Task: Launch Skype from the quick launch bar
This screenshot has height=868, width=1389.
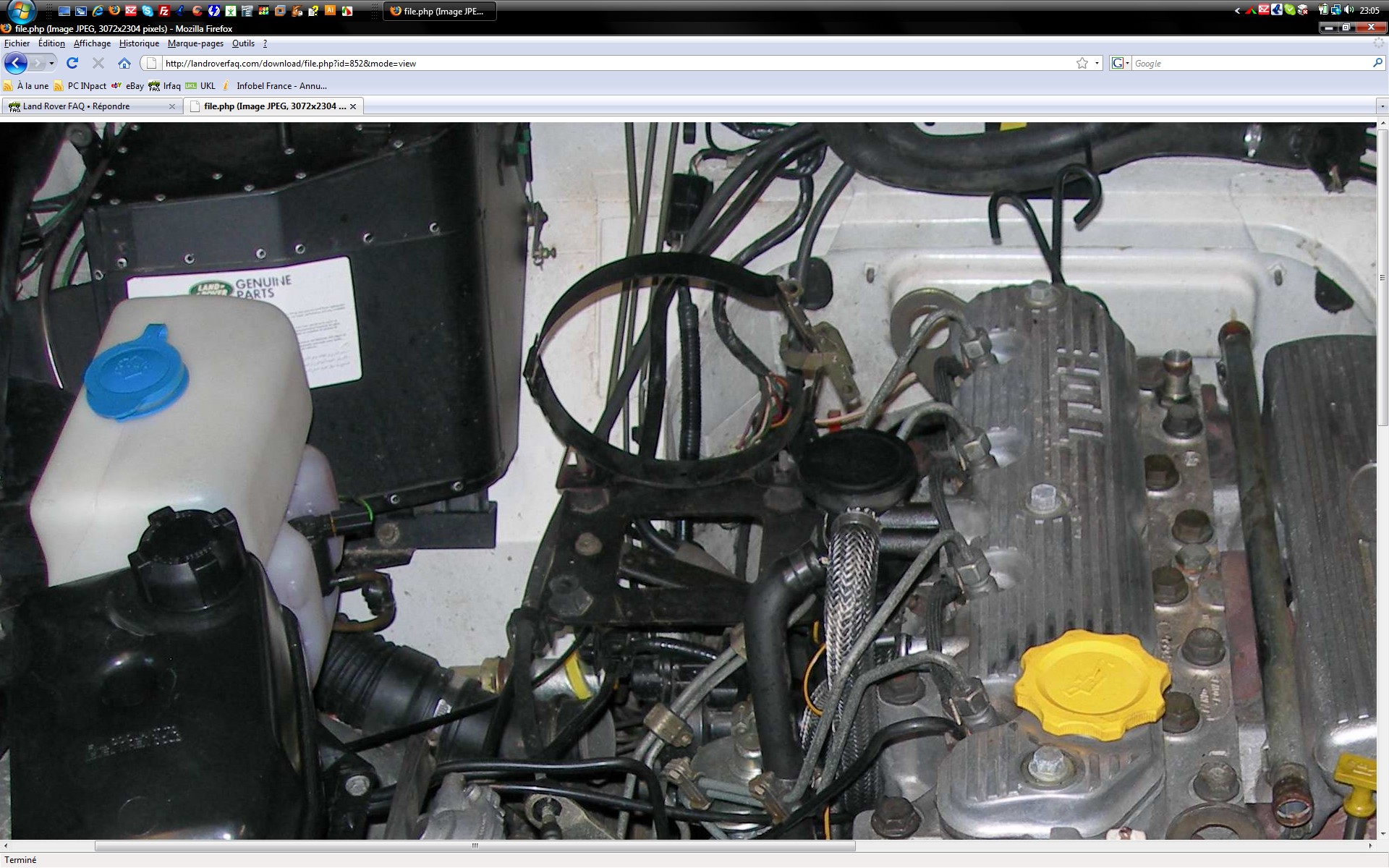Action: (148, 11)
